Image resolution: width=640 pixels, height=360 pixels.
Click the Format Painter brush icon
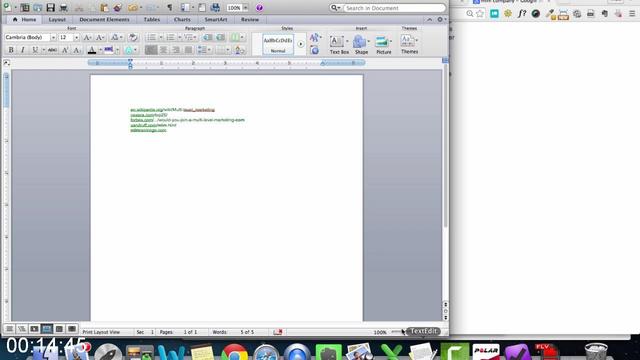pos(118,7)
